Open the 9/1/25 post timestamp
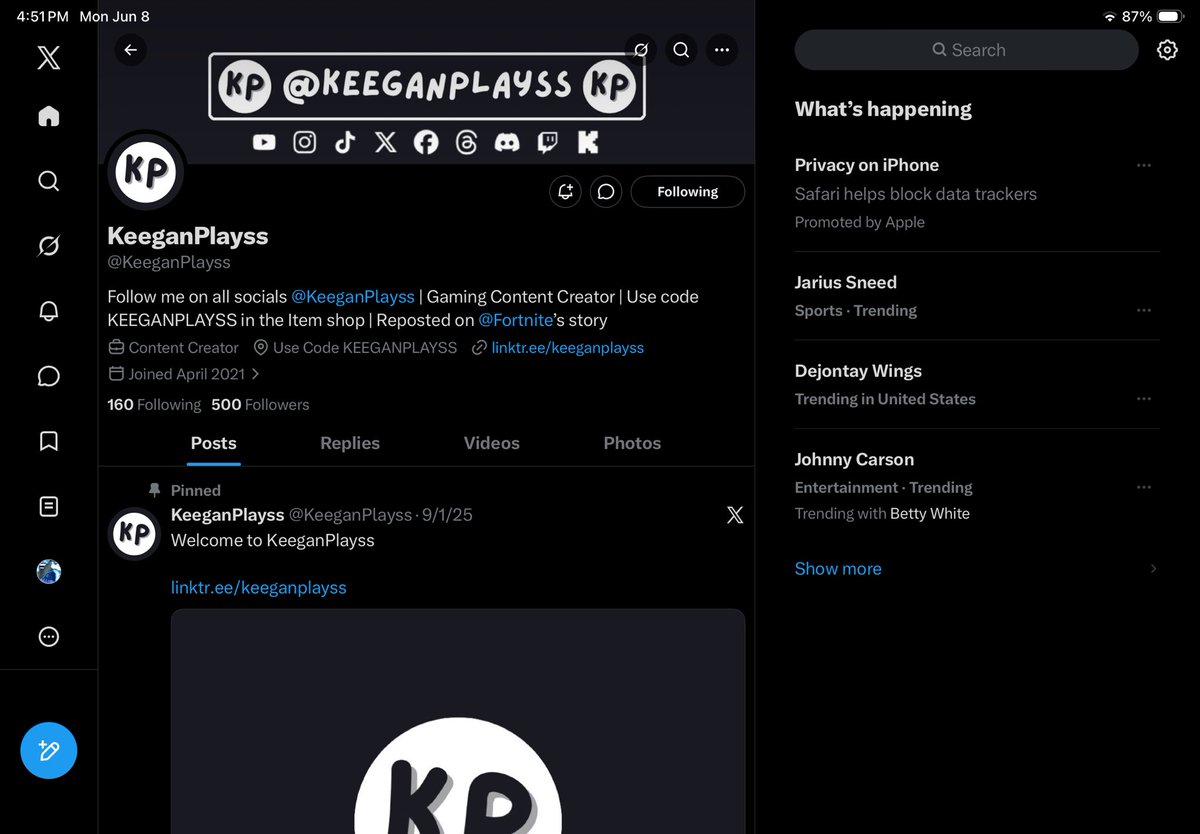 pyautogui.click(x=447, y=515)
